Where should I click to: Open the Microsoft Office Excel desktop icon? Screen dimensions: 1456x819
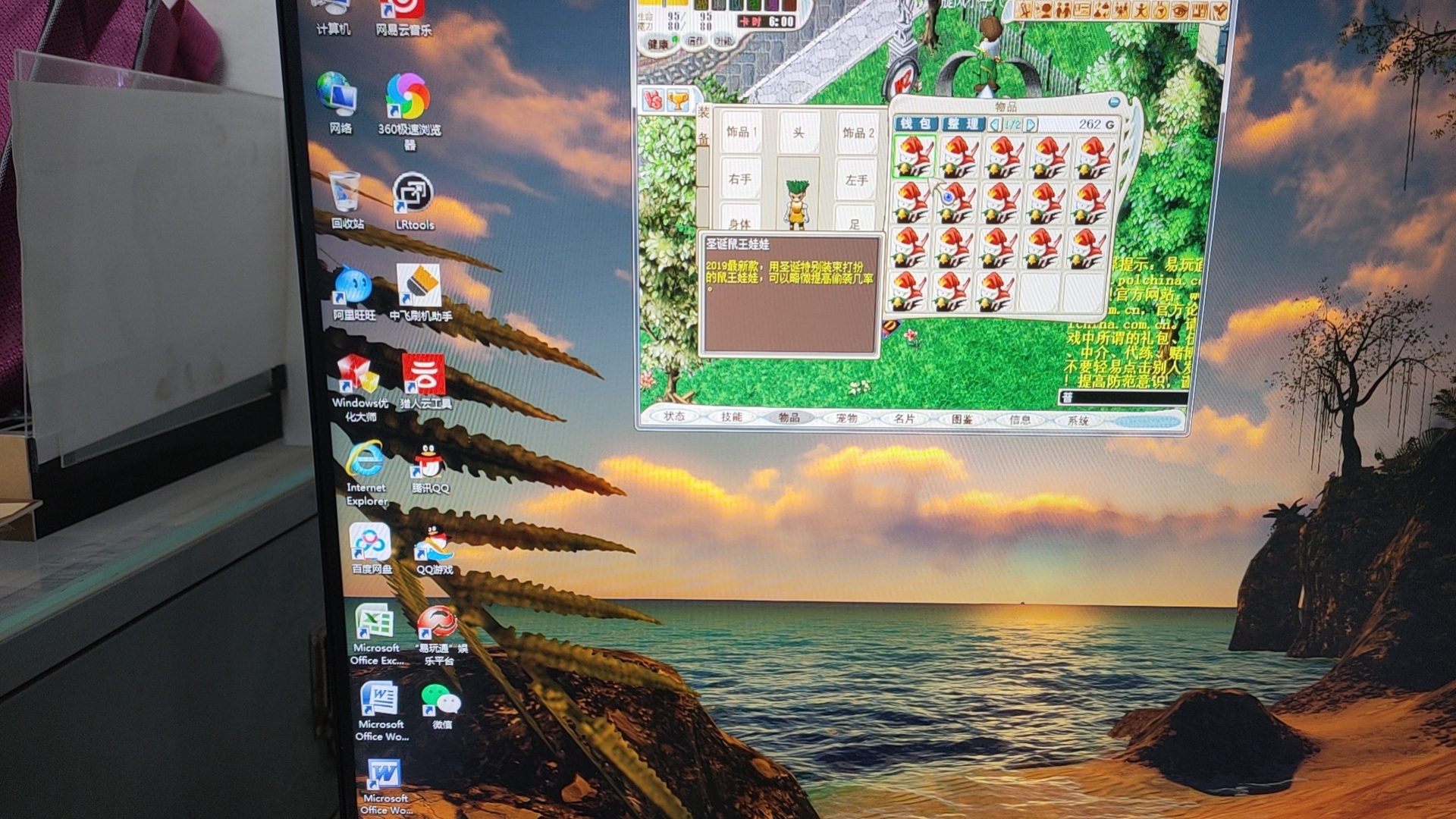pyautogui.click(x=375, y=635)
